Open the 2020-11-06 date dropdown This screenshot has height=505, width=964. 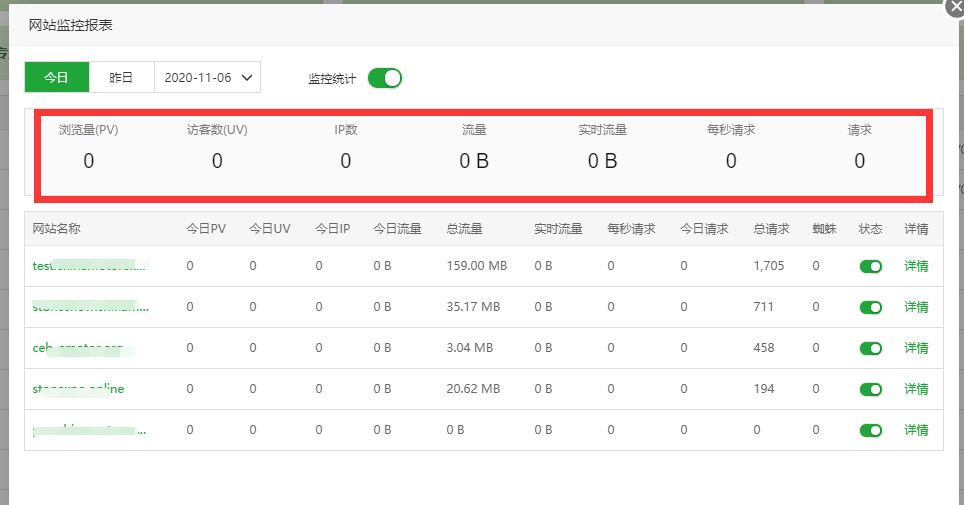207,78
